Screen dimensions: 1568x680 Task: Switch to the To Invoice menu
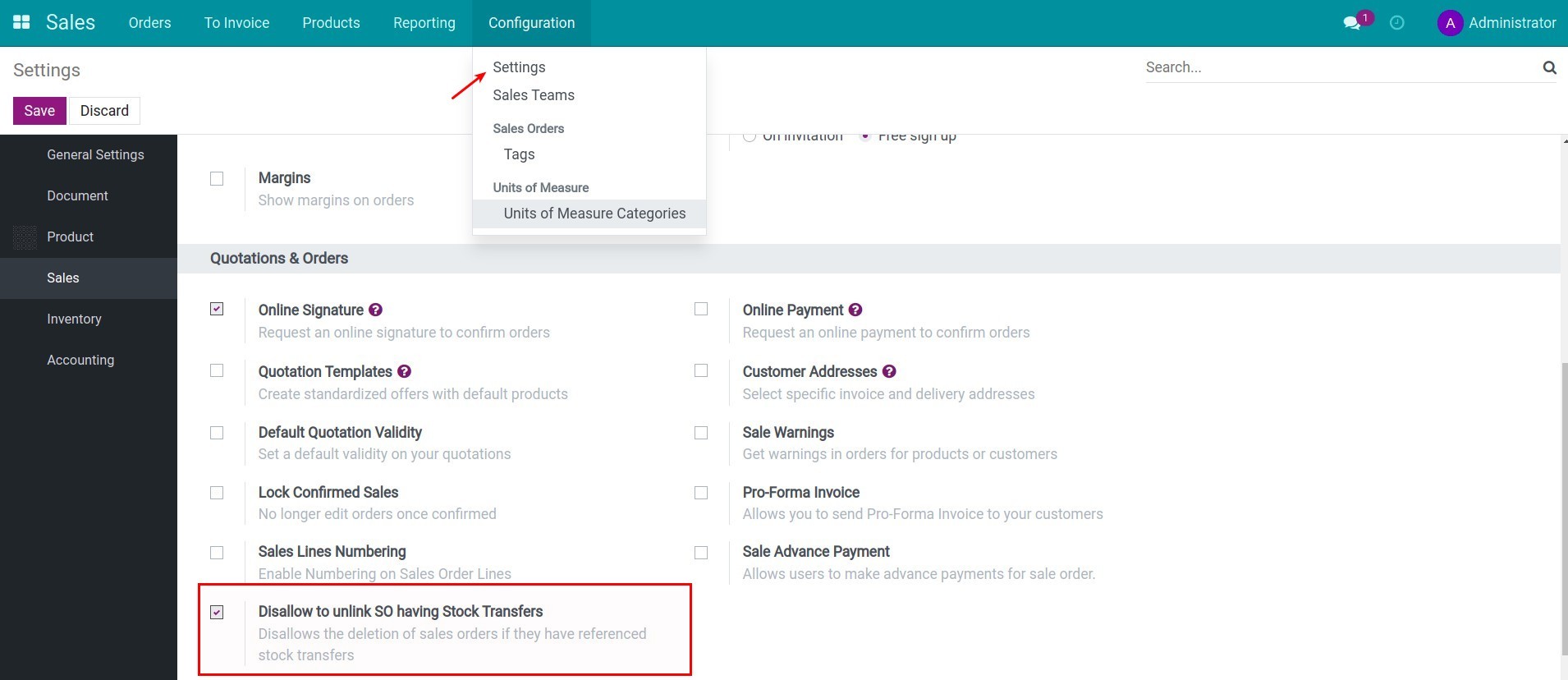(236, 22)
